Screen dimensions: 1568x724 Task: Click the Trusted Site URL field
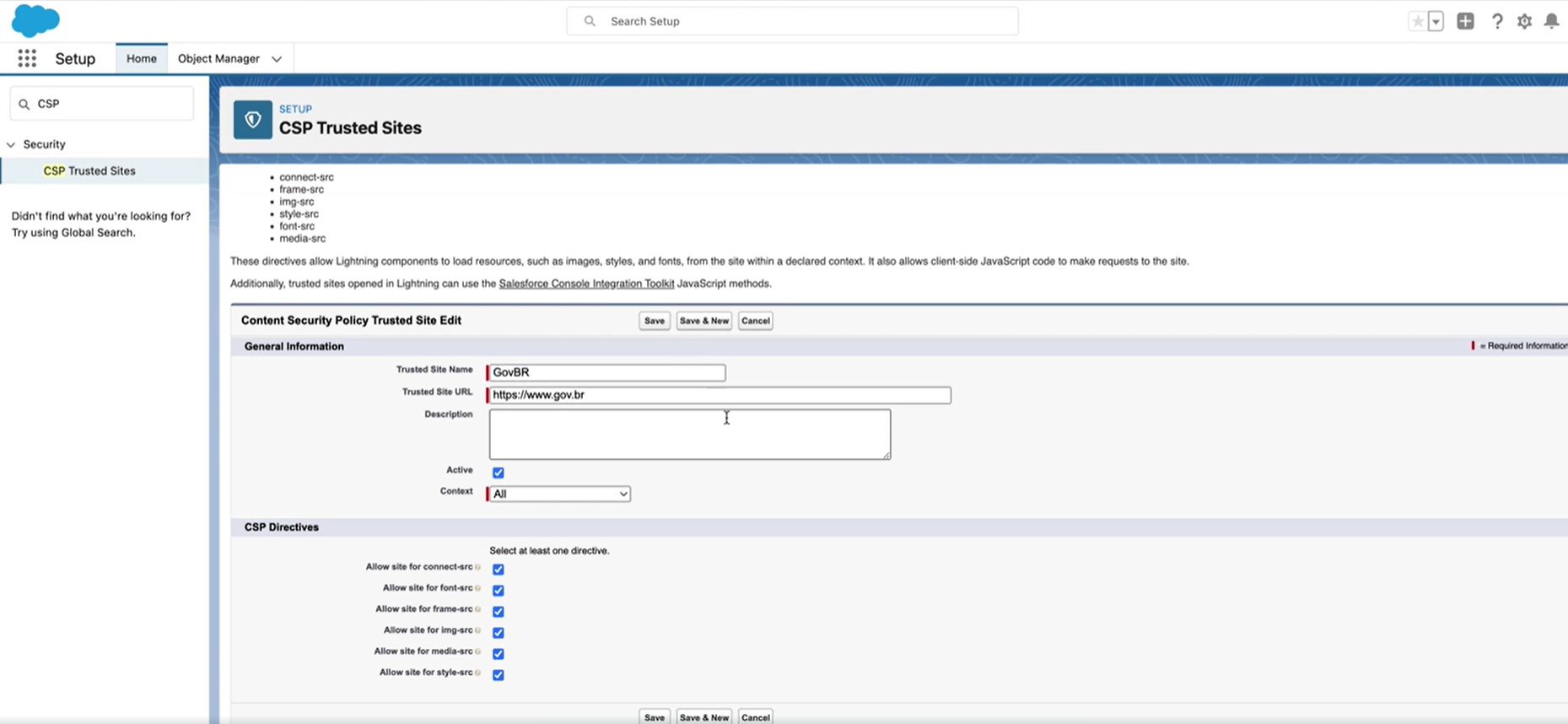719,395
